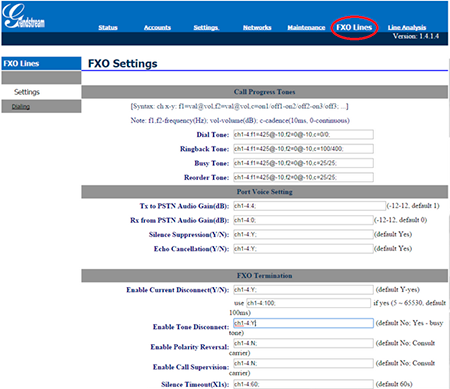Click the Busy Tone label

pos(212,163)
